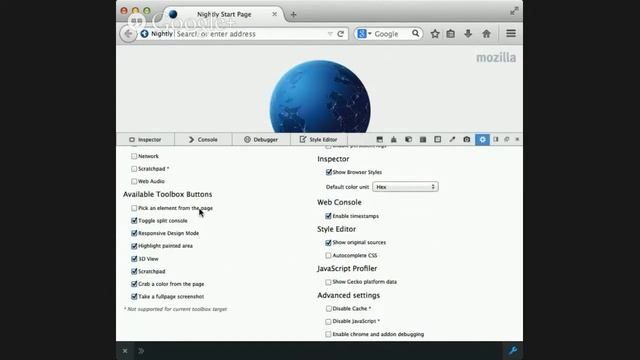The height and width of the screenshot is (360, 640).
Task: Check Disable JavaScript option
Action: 328,322
